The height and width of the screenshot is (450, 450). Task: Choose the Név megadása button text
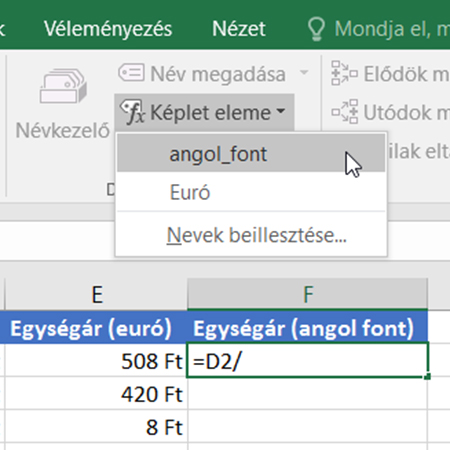(218, 74)
